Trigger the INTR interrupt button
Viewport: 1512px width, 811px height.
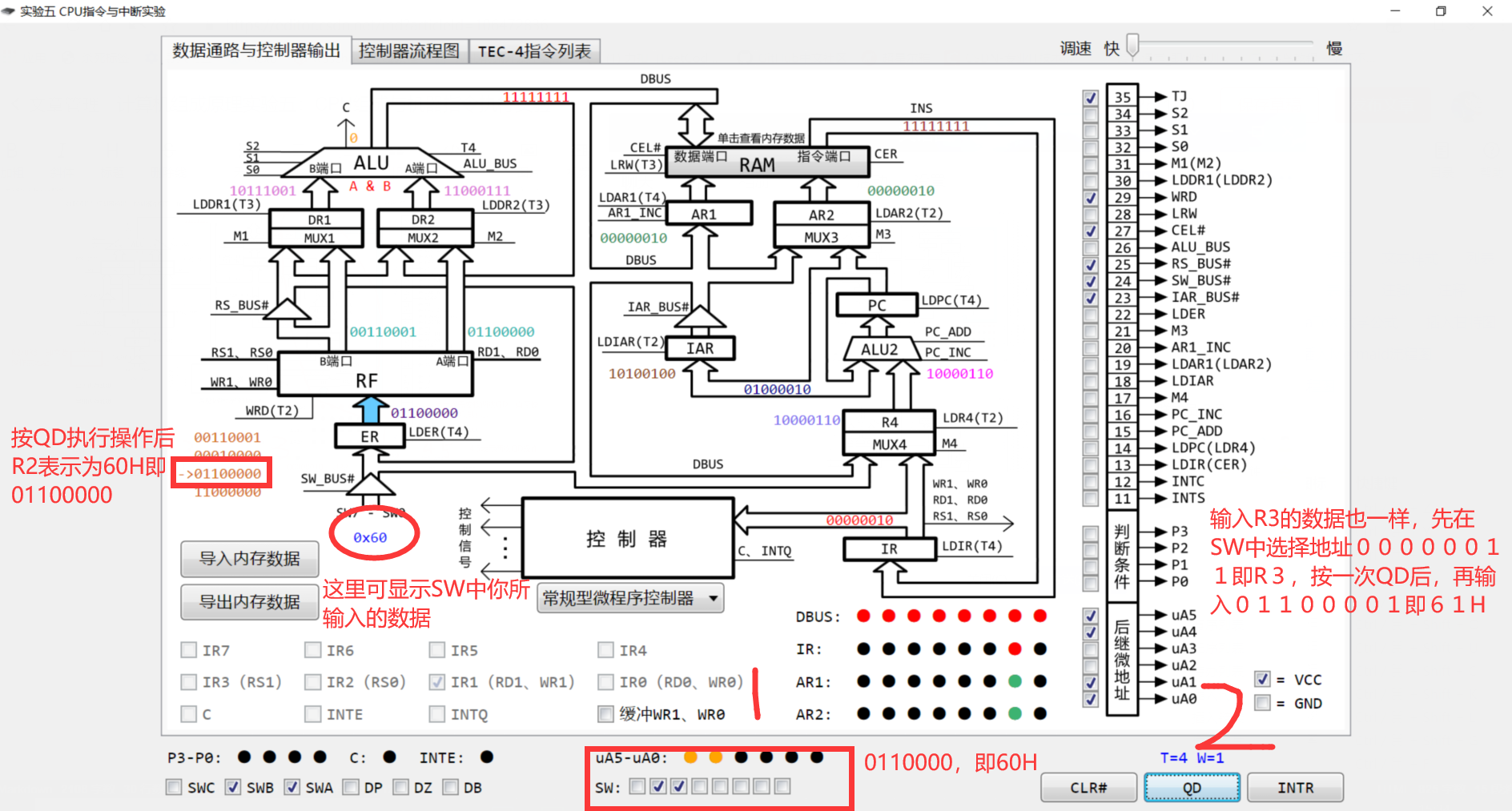tap(1295, 788)
